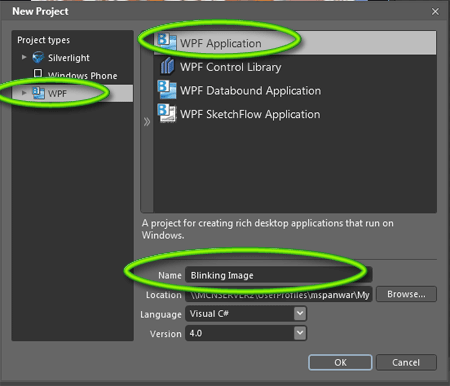The width and height of the screenshot is (450, 386).
Task: Open the Language dropdown
Action: 246,314
